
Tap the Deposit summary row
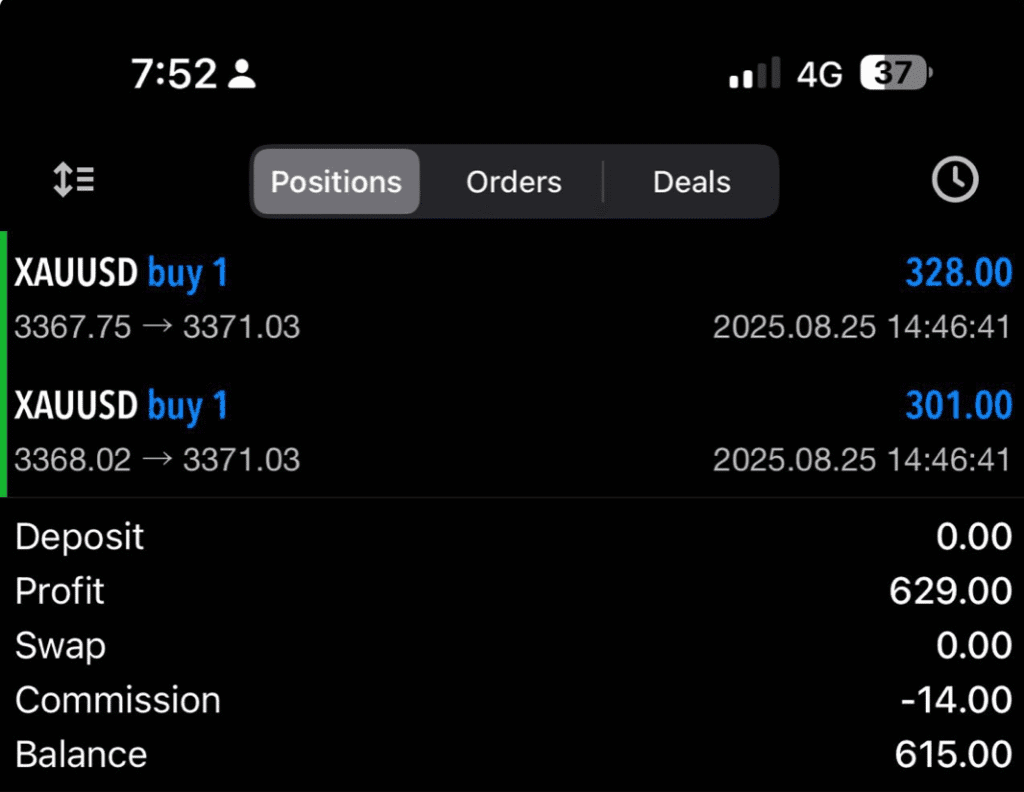tap(512, 537)
